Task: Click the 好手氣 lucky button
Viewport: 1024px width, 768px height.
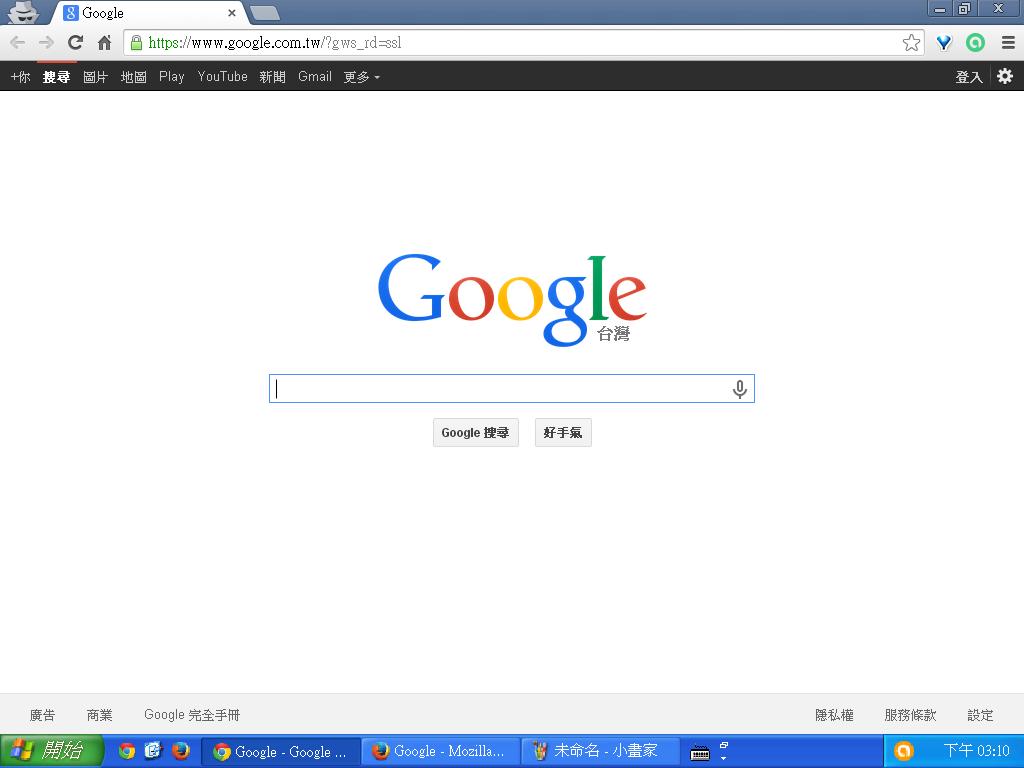Action: pos(563,432)
